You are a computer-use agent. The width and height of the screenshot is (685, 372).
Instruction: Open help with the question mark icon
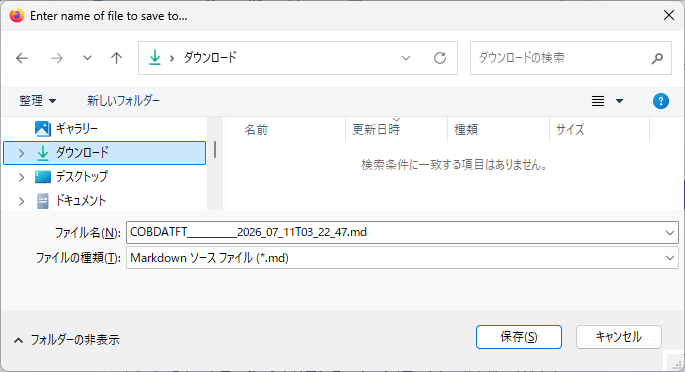point(661,101)
